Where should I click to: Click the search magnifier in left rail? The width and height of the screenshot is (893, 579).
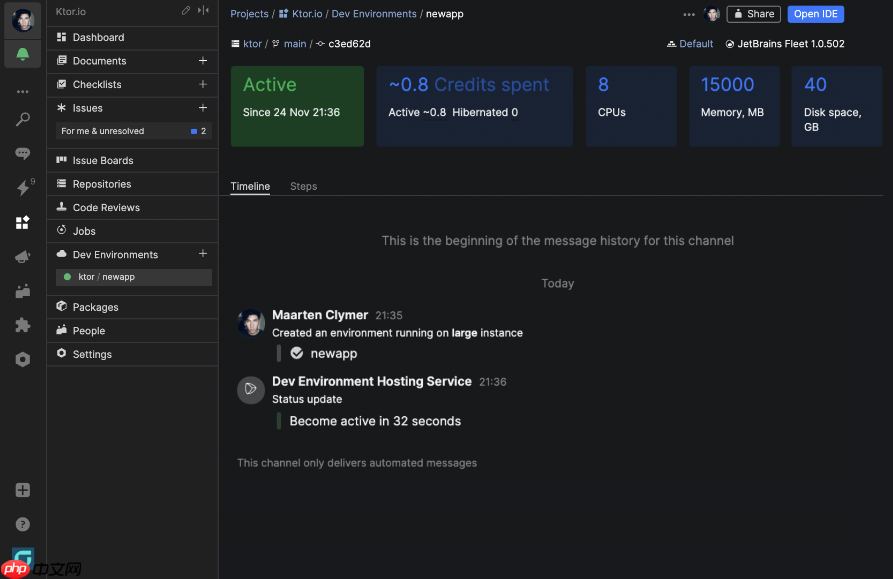coord(22,120)
